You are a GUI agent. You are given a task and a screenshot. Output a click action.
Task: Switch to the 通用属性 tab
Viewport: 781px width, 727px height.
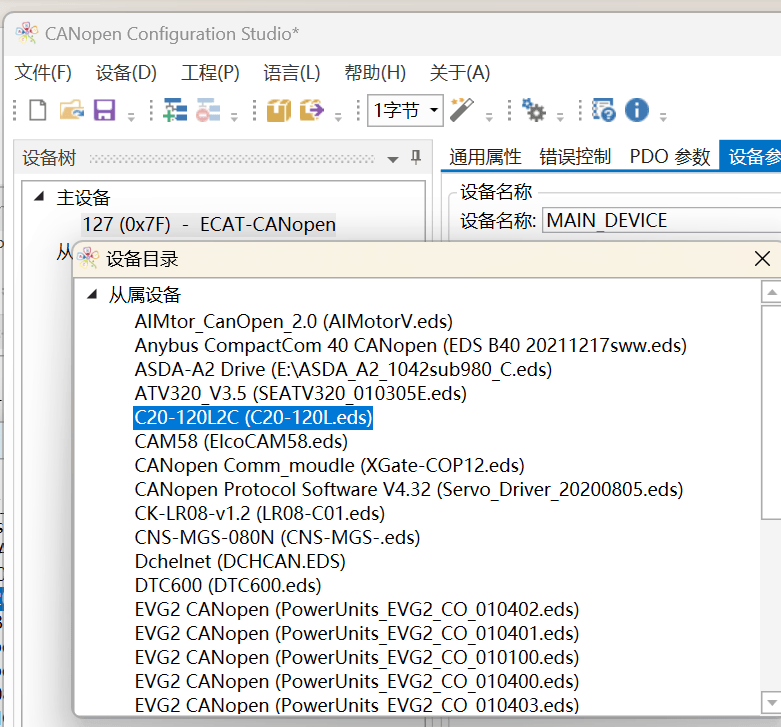pos(485,156)
